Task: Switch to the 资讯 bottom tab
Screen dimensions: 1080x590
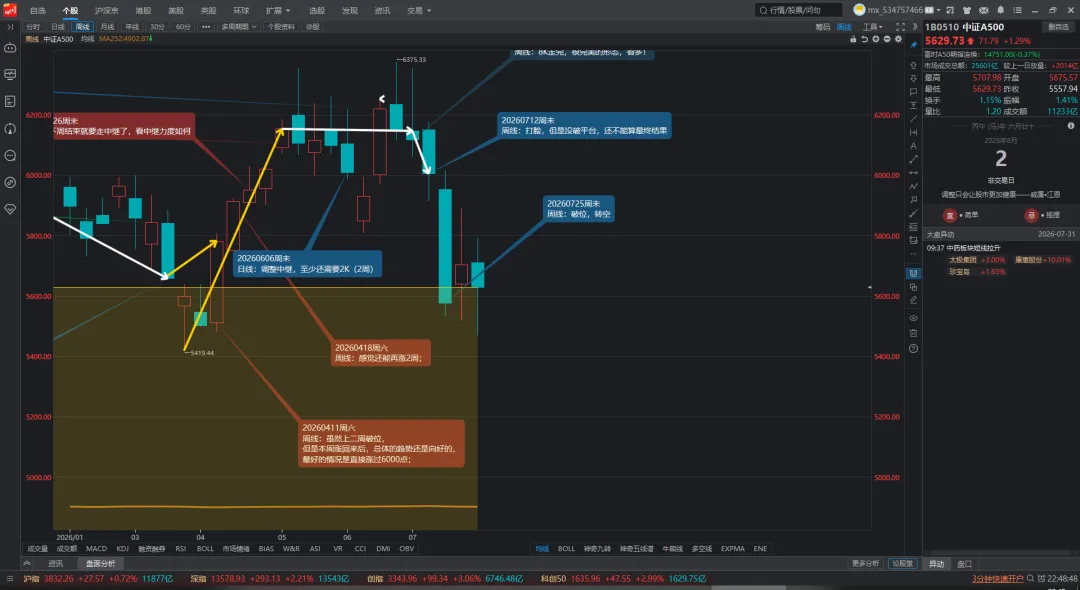Action: pos(55,564)
